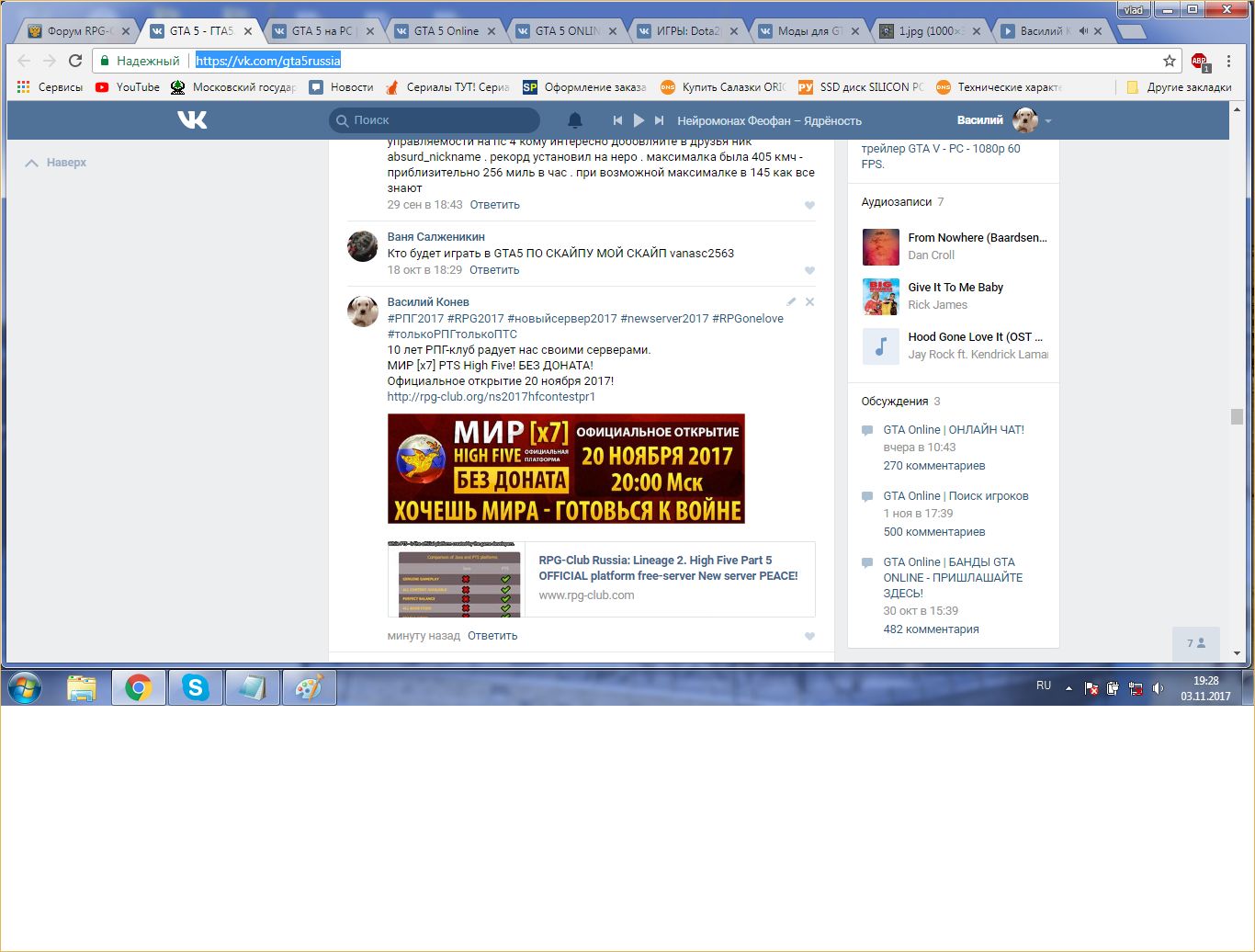The image size is (1255, 952).
Task: Reload the page in Chrome
Action: click(75, 61)
